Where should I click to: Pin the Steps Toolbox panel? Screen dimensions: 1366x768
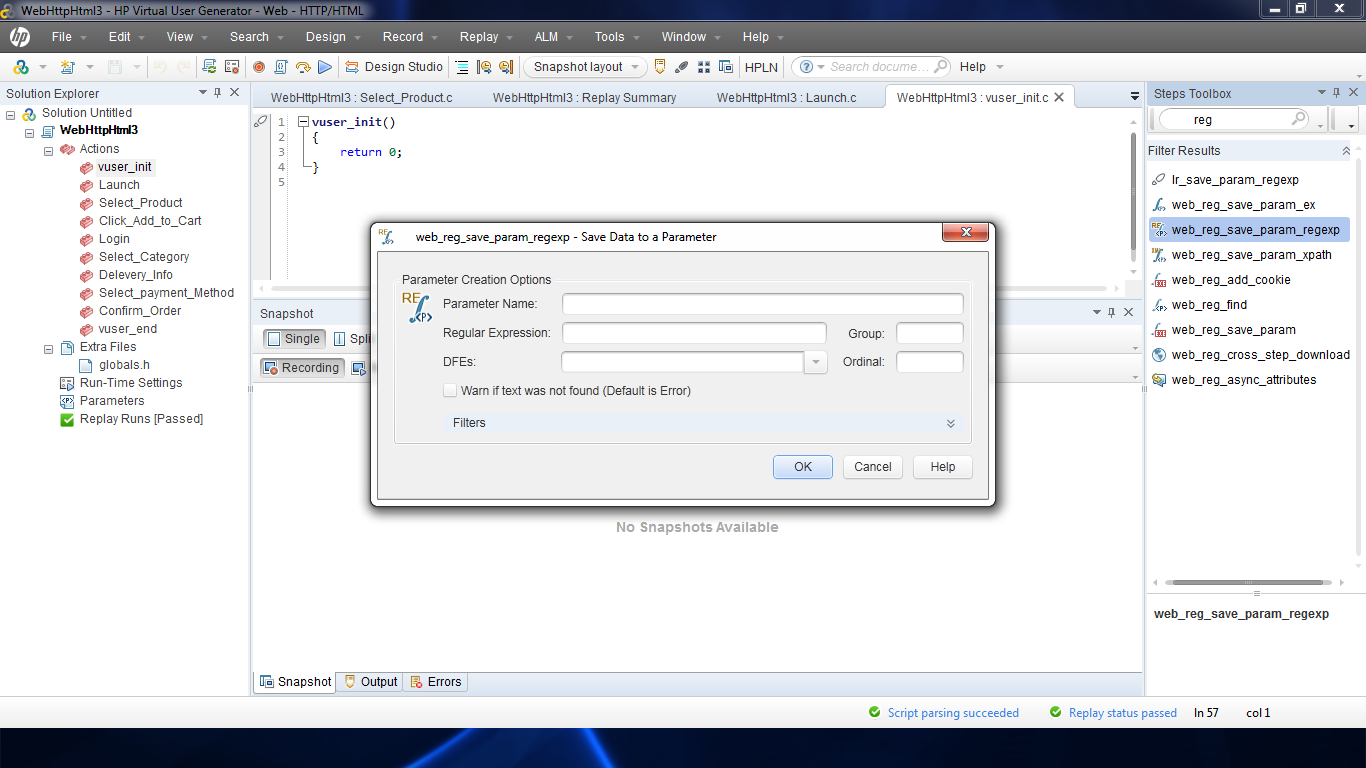click(x=1337, y=93)
